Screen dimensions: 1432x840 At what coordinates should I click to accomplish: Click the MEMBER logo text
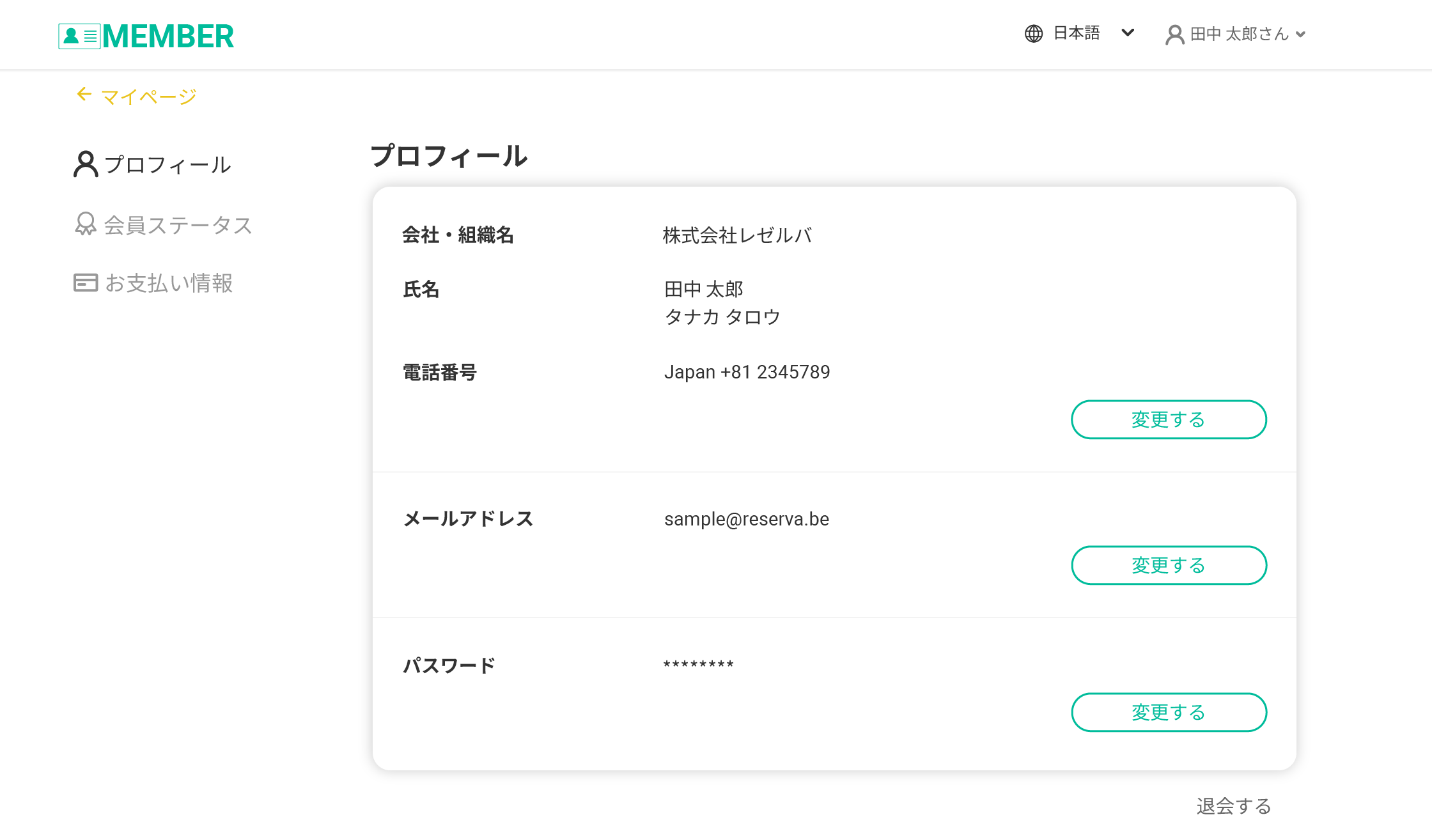(168, 36)
